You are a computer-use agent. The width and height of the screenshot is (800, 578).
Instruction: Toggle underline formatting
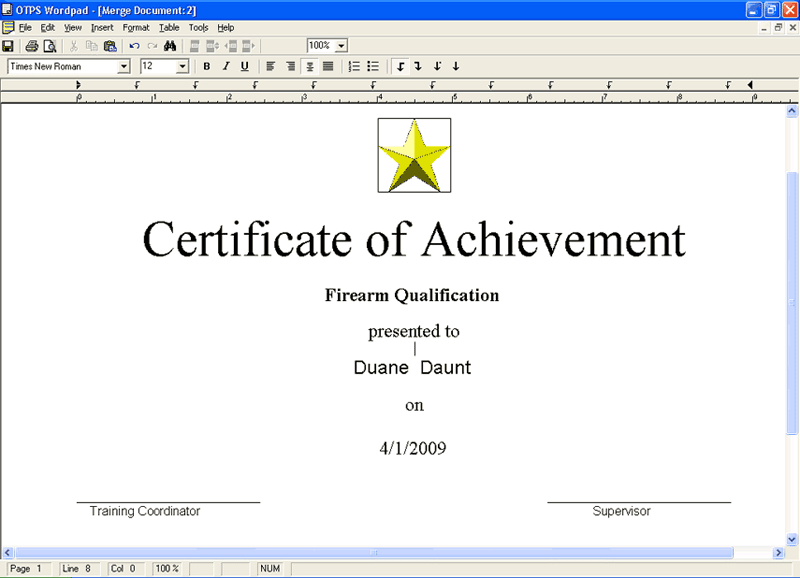click(x=244, y=66)
